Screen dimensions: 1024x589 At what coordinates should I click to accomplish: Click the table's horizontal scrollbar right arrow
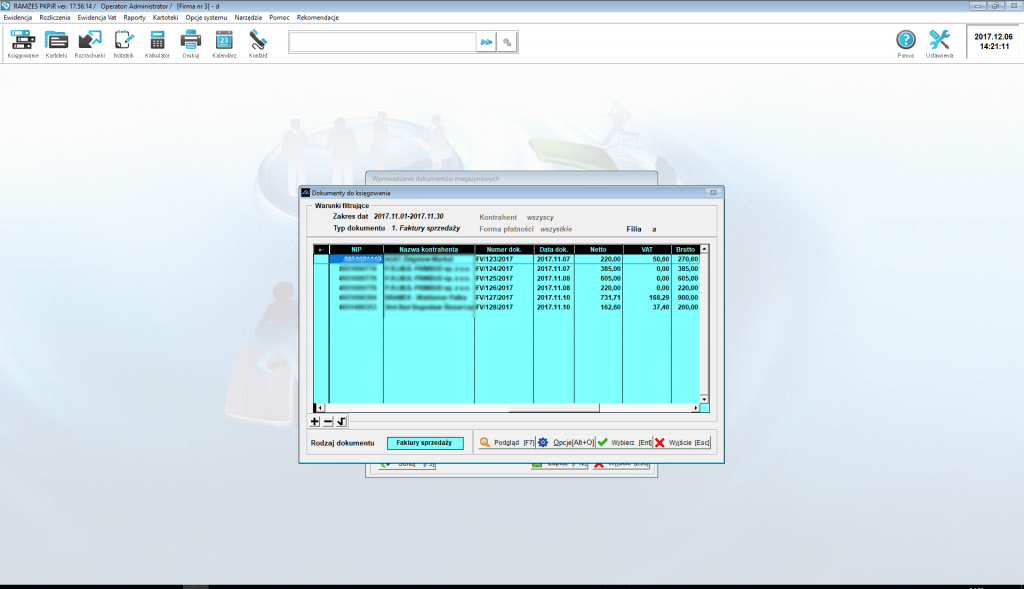pyautogui.click(x=695, y=408)
